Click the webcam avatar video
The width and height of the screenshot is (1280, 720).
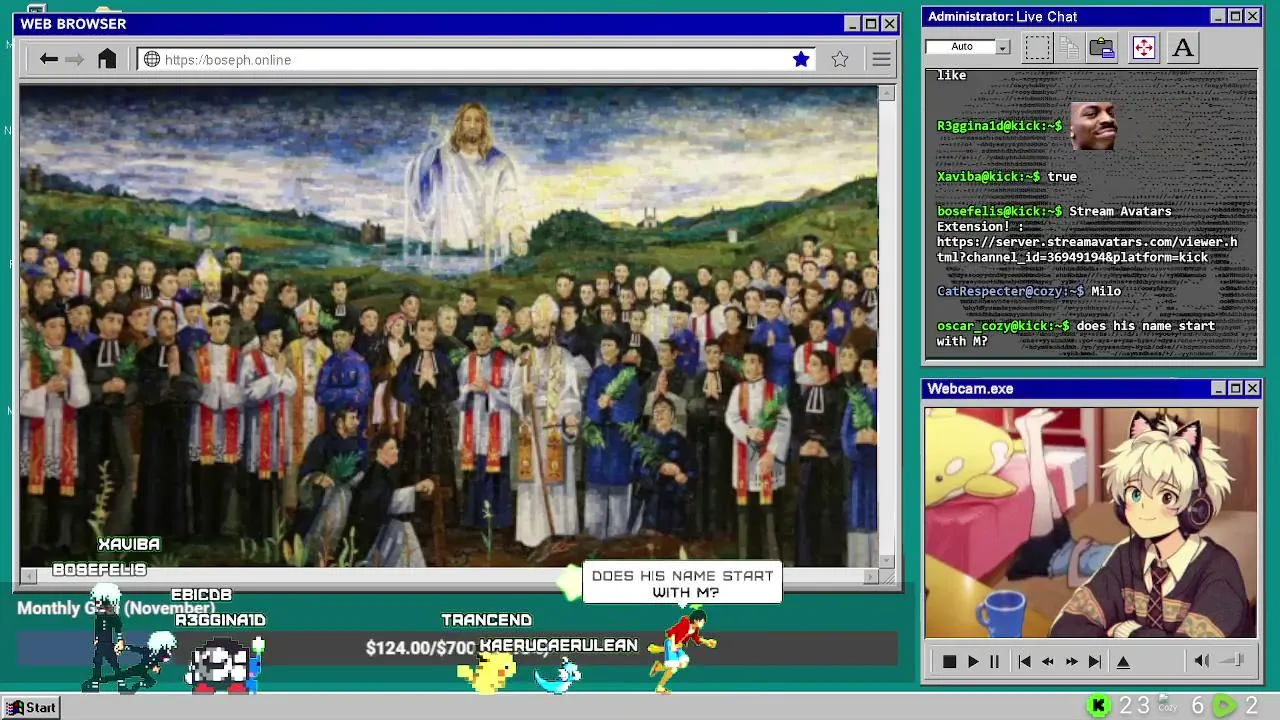pos(1090,522)
